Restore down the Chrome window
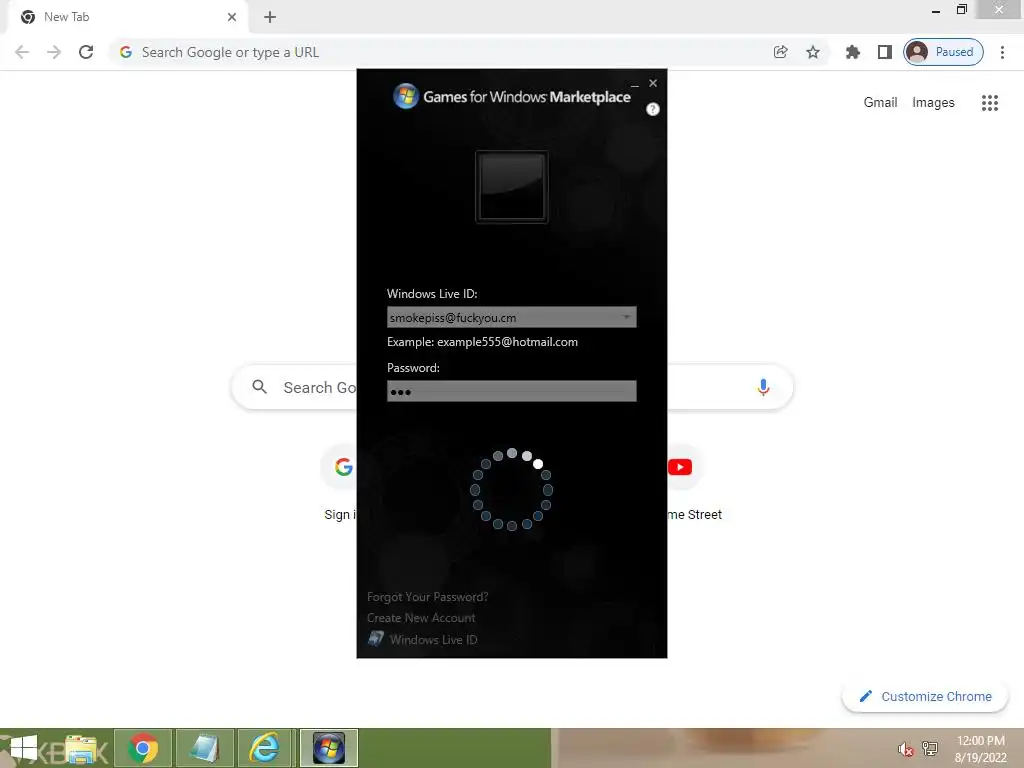1024x768 pixels. pos(961,9)
